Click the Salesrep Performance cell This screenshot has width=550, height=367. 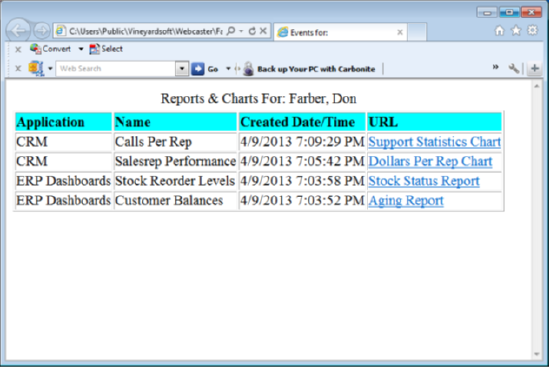coord(175,161)
